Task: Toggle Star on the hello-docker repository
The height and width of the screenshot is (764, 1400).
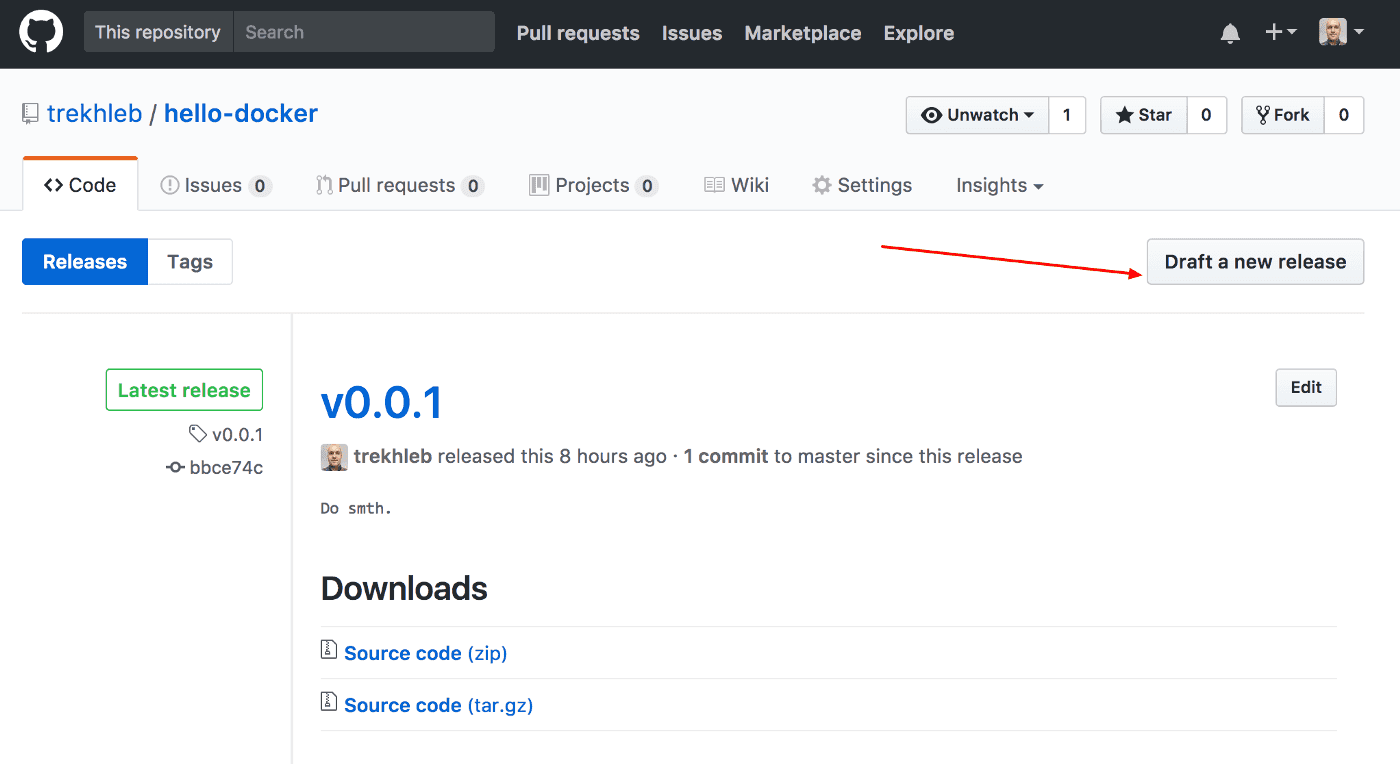Action: click(x=1143, y=114)
